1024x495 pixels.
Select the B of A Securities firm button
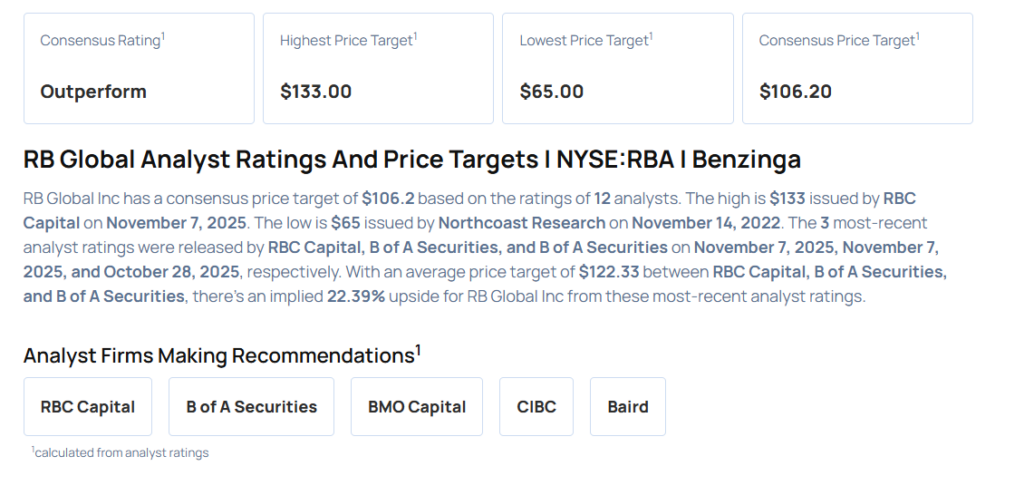coord(251,407)
